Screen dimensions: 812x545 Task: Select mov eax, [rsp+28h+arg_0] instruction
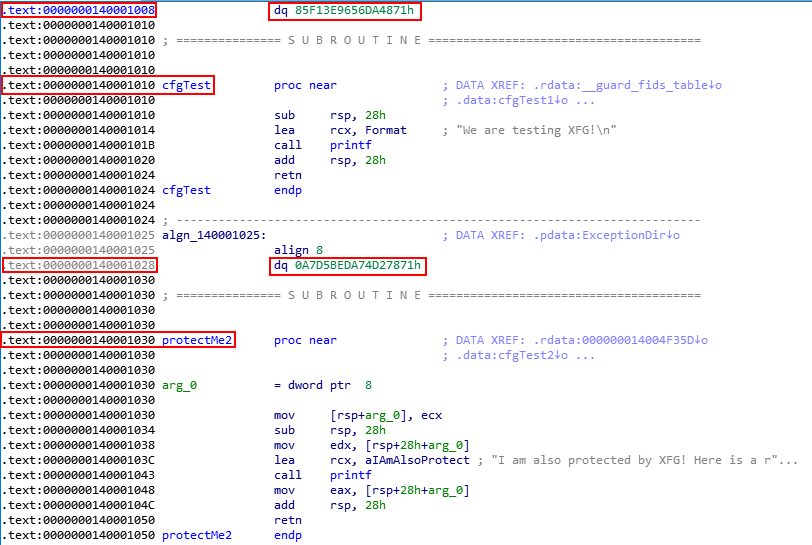(372, 491)
